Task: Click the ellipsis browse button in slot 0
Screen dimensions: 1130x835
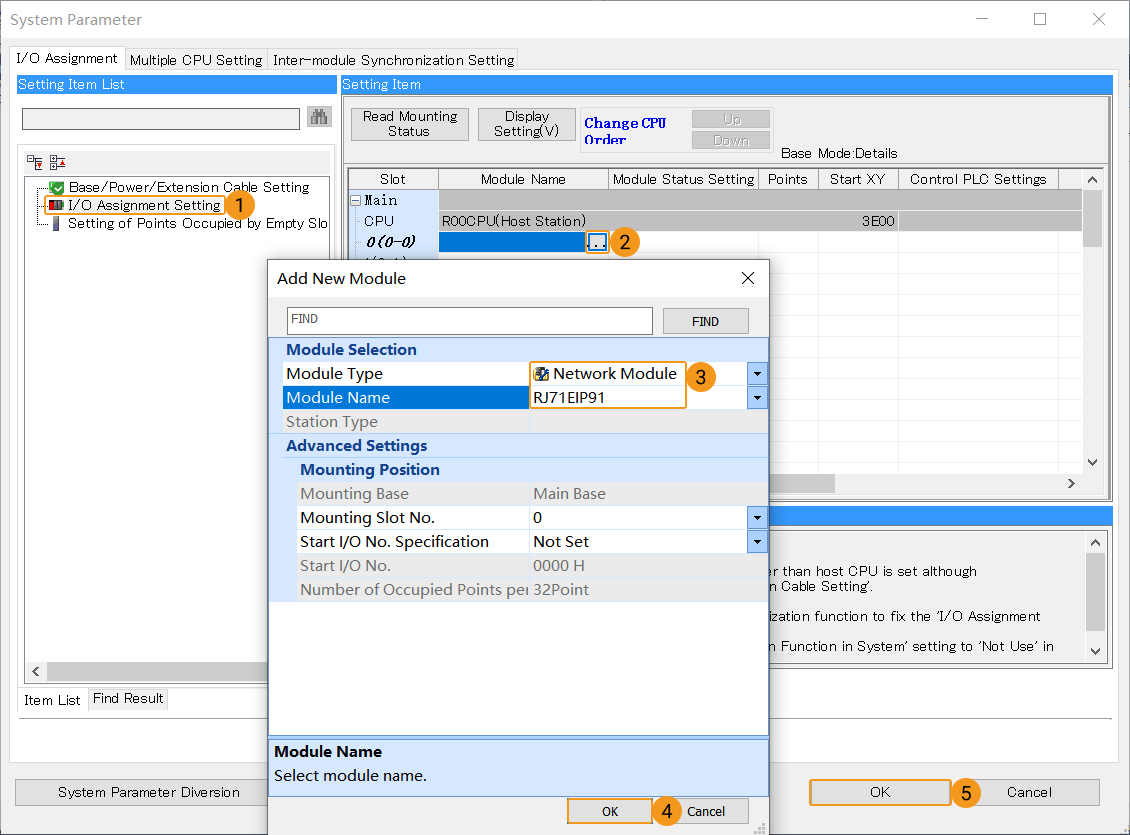Action: [x=597, y=242]
